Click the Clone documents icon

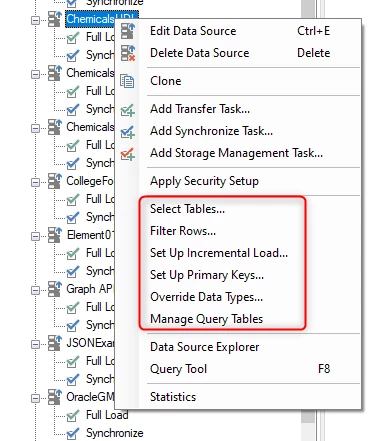click(127, 81)
